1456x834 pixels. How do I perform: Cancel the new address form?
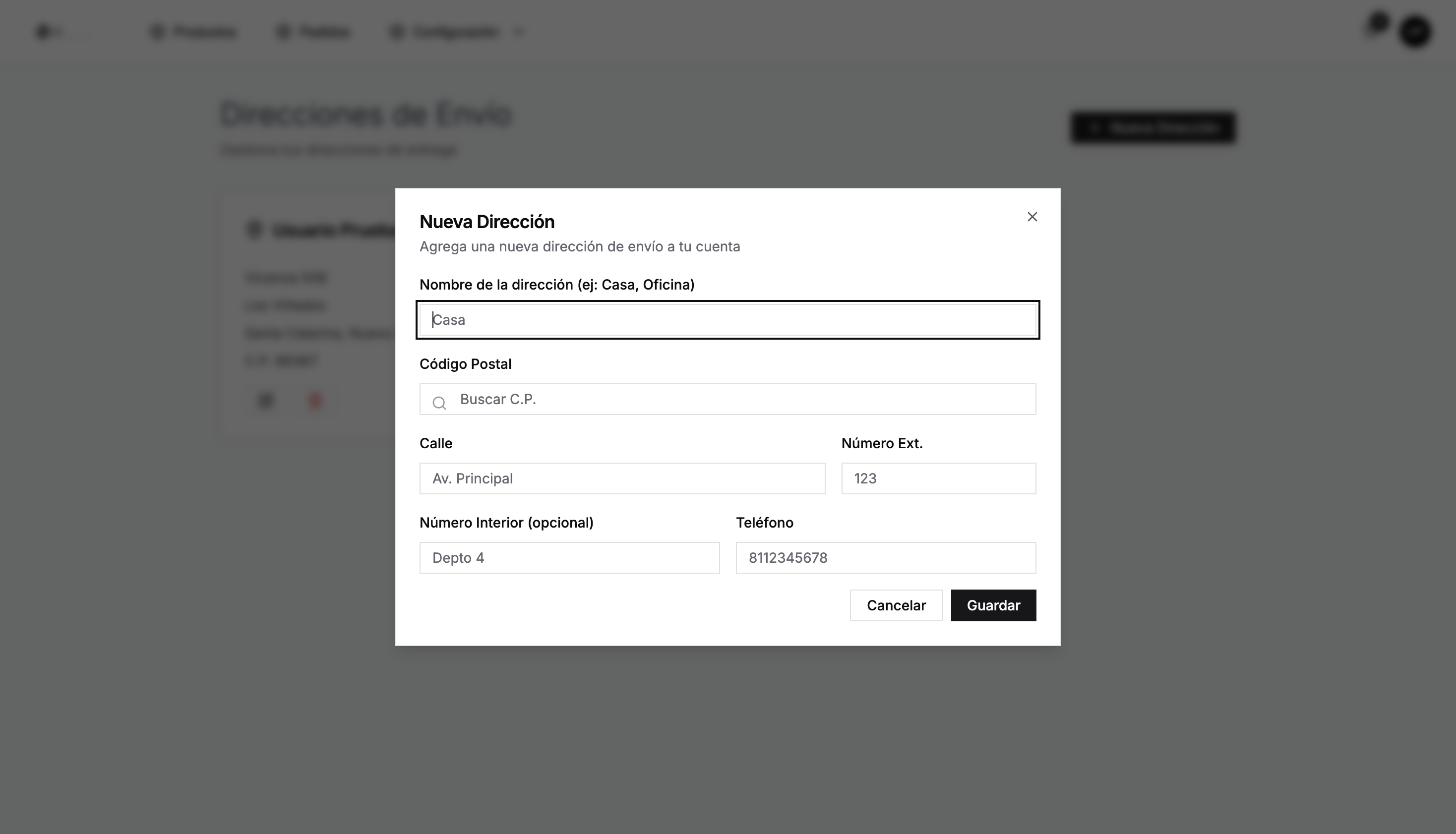pos(896,605)
